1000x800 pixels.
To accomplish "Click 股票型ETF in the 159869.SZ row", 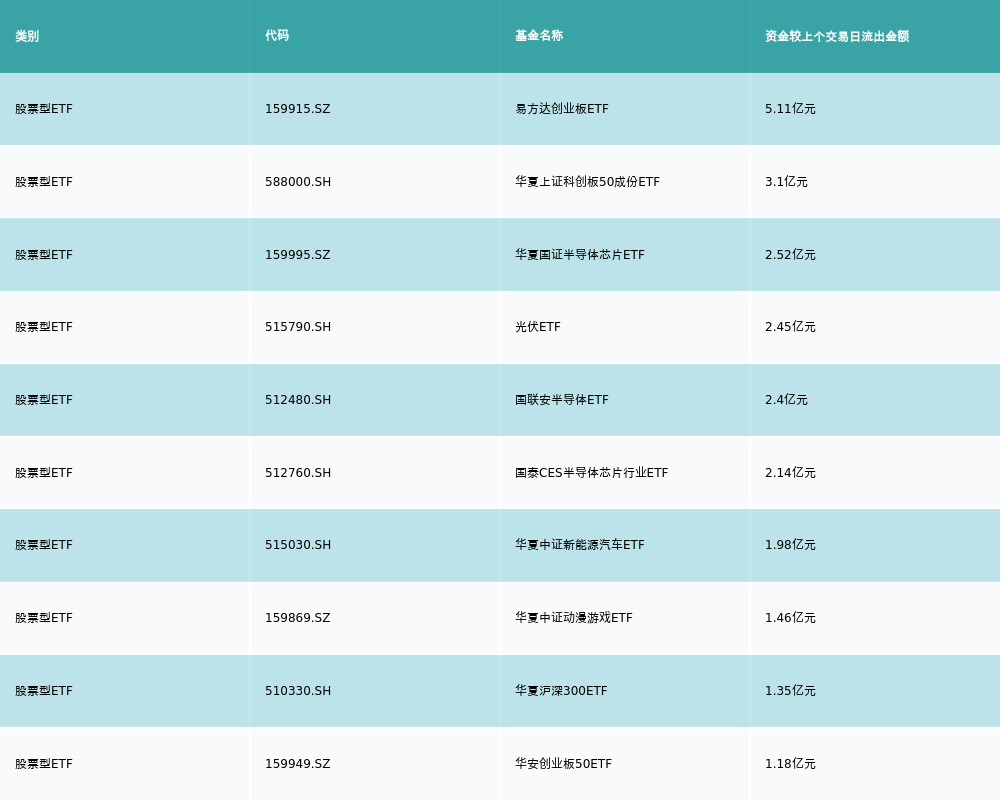I will pyautogui.click(x=44, y=618).
